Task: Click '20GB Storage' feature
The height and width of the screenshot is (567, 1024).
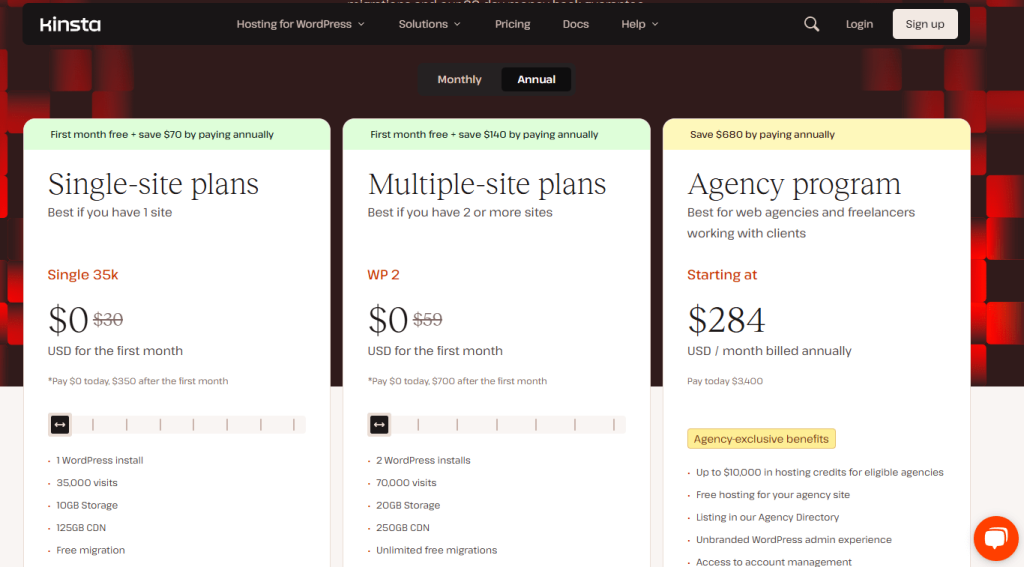Action: click(408, 505)
